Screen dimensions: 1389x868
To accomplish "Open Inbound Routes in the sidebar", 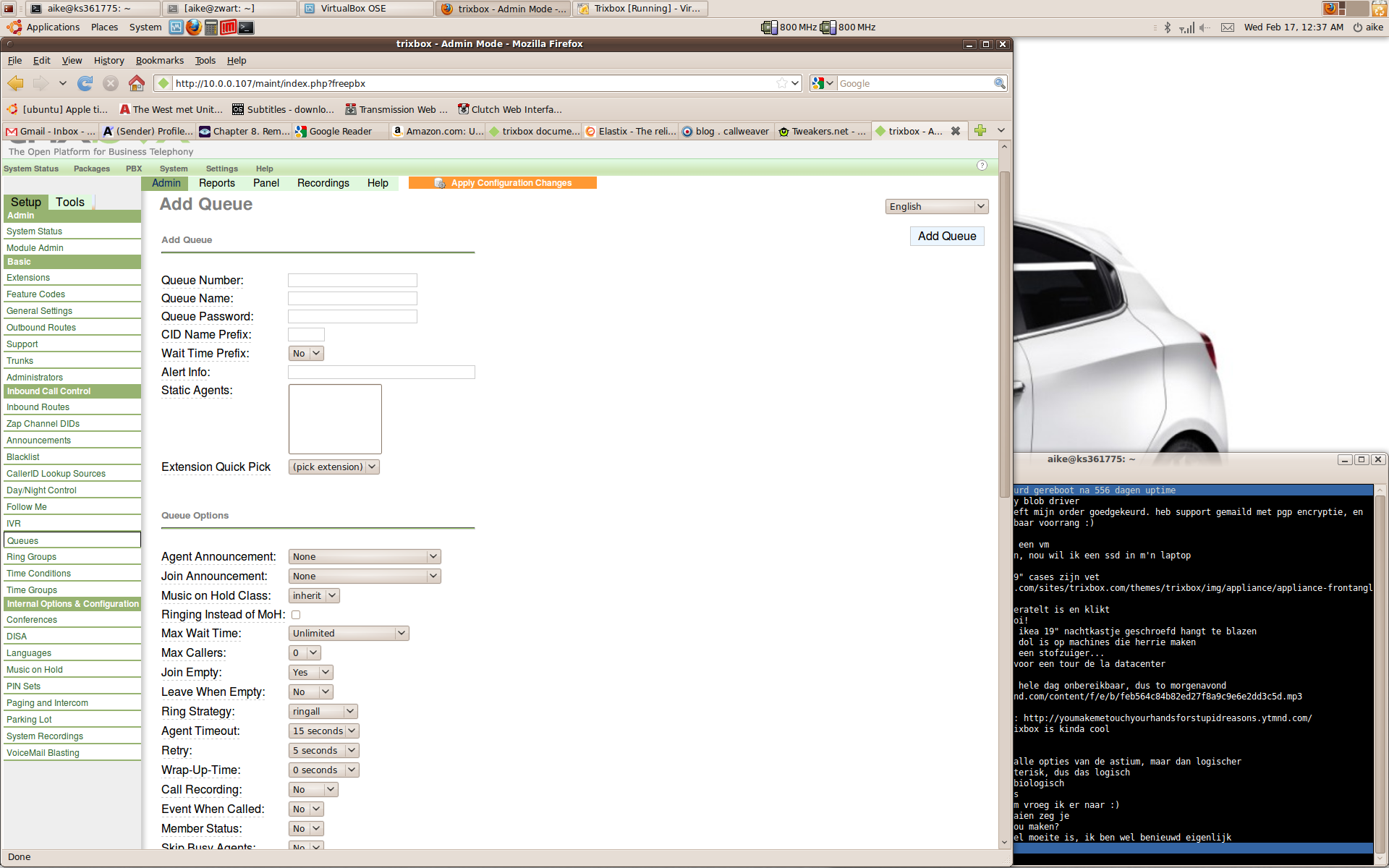I will 38,407.
